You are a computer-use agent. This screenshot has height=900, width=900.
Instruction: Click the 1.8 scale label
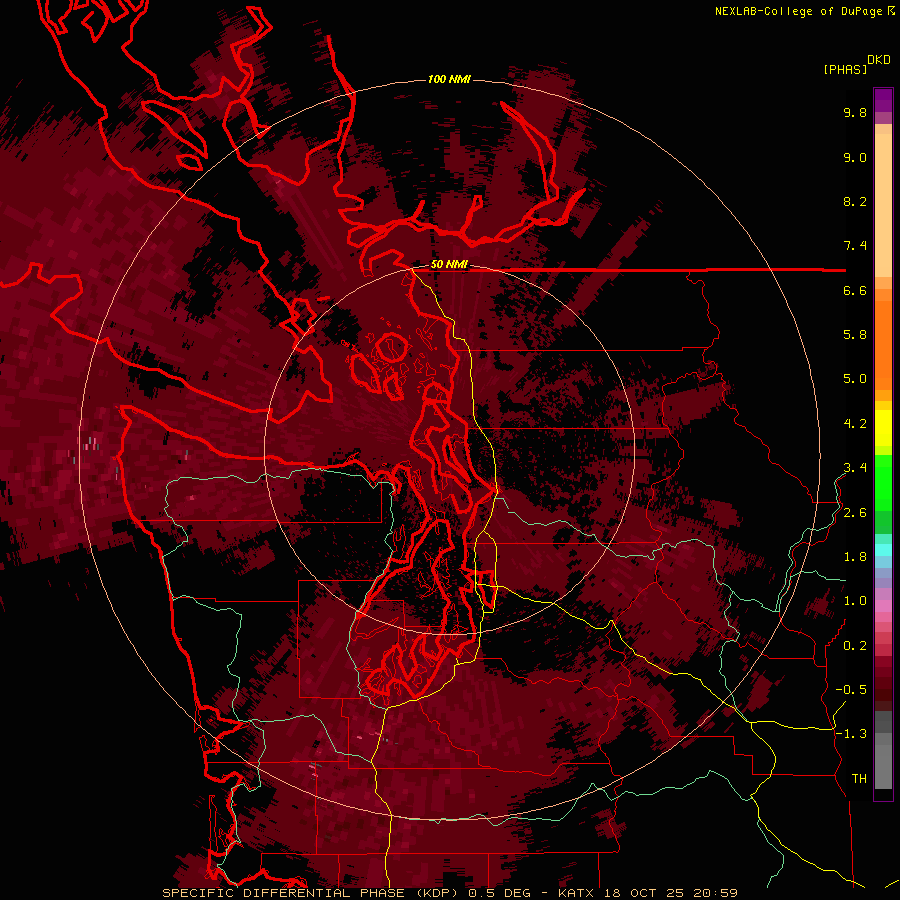tap(855, 557)
